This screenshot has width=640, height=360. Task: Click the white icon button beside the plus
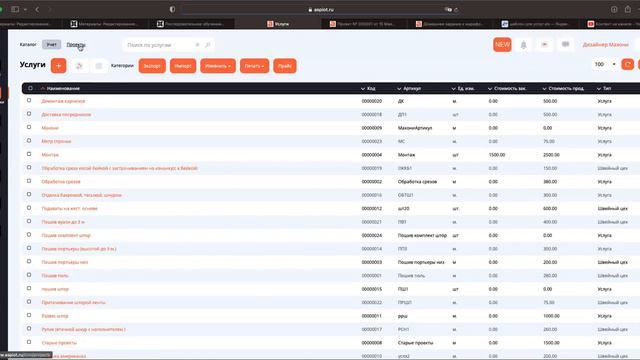[79, 66]
